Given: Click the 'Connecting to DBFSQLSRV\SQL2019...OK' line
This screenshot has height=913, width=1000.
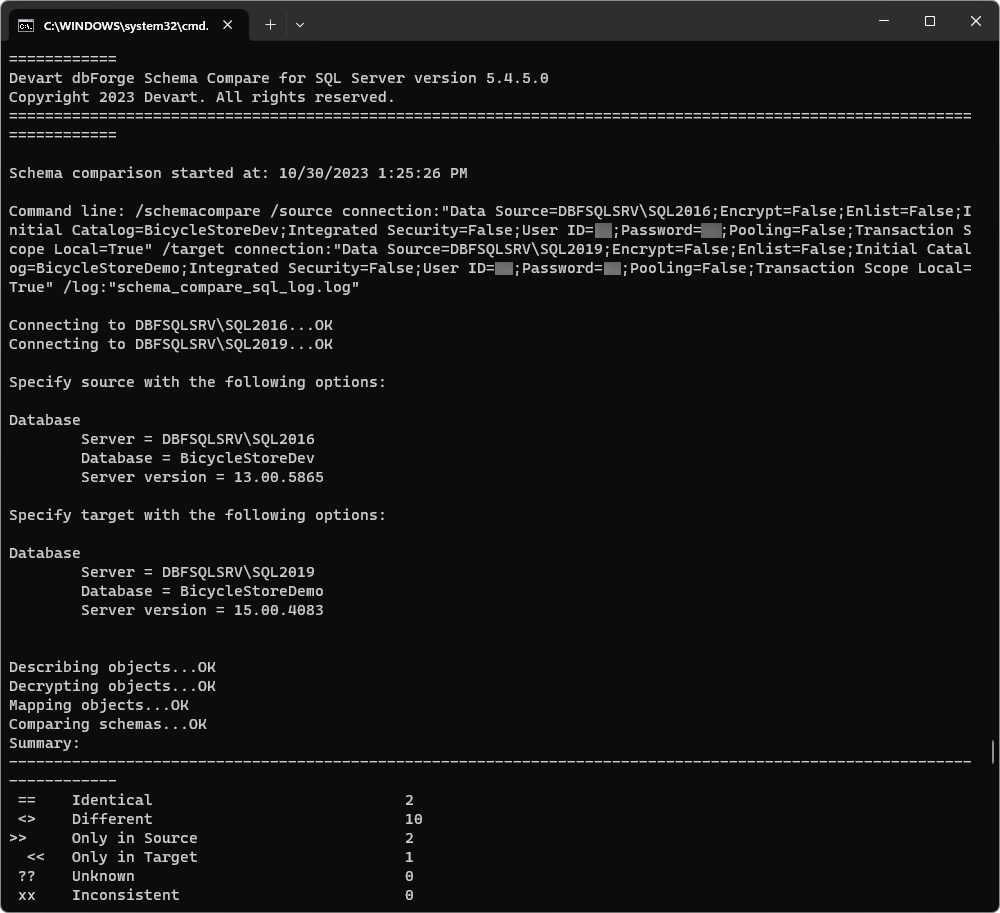Looking at the screenshot, I should tap(170, 344).
